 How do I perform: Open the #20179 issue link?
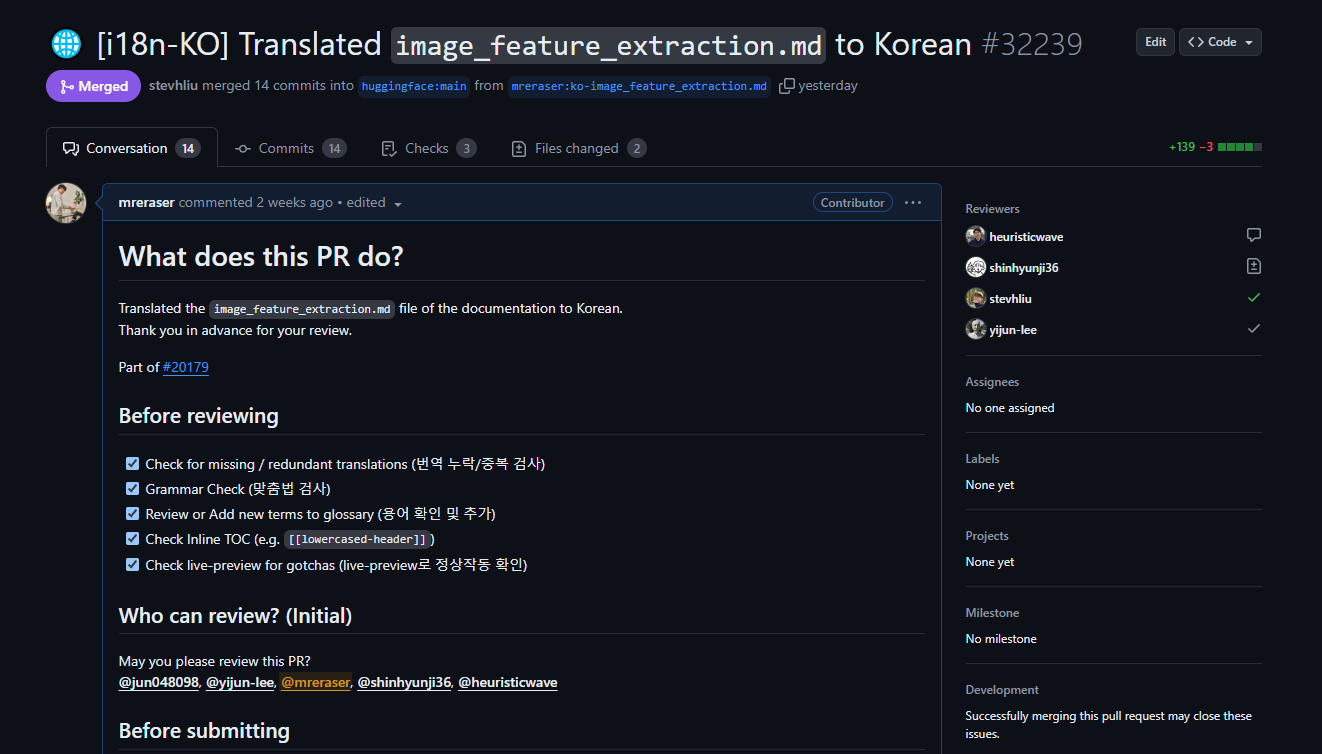pos(186,367)
